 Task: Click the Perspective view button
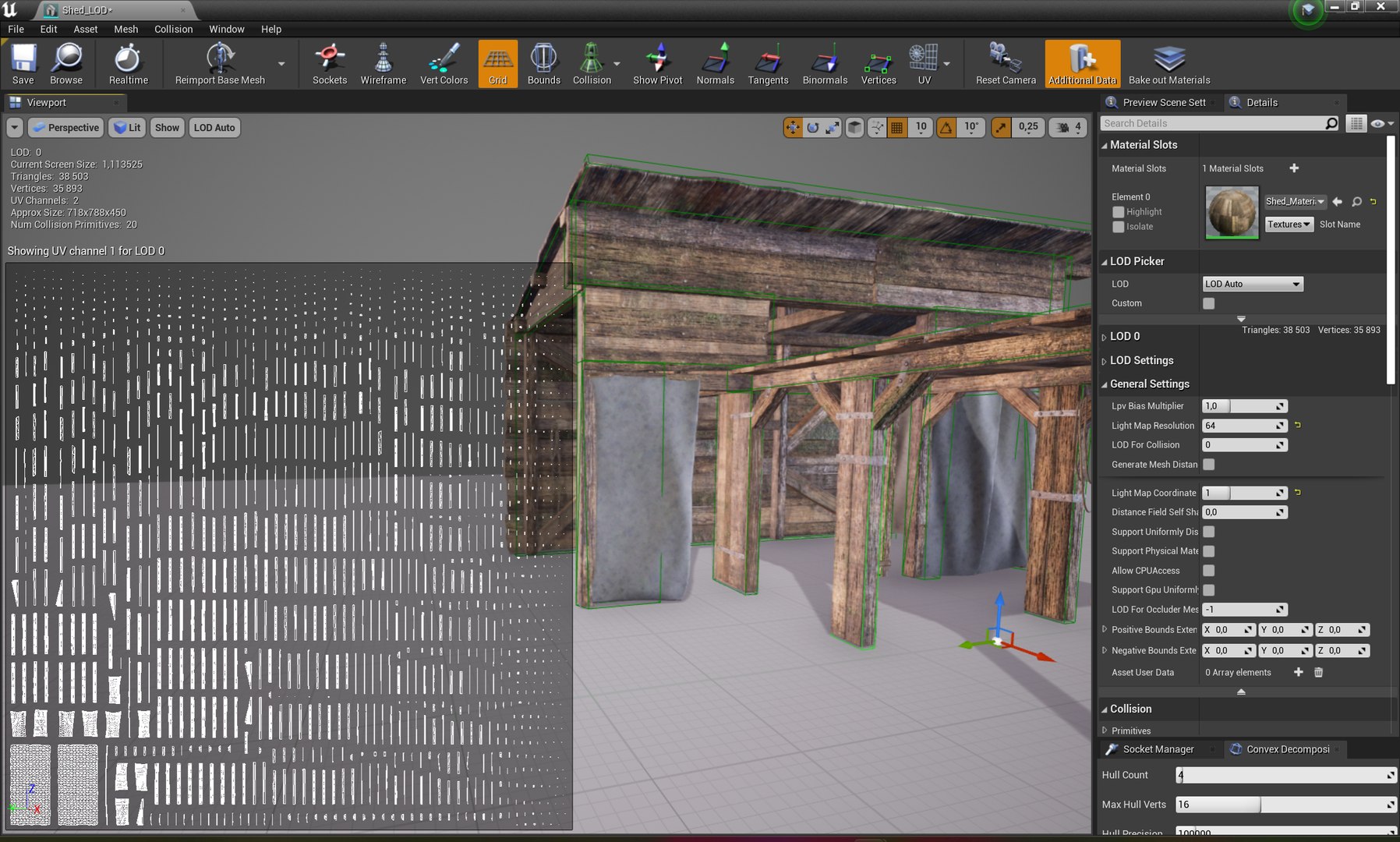point(65,128)
